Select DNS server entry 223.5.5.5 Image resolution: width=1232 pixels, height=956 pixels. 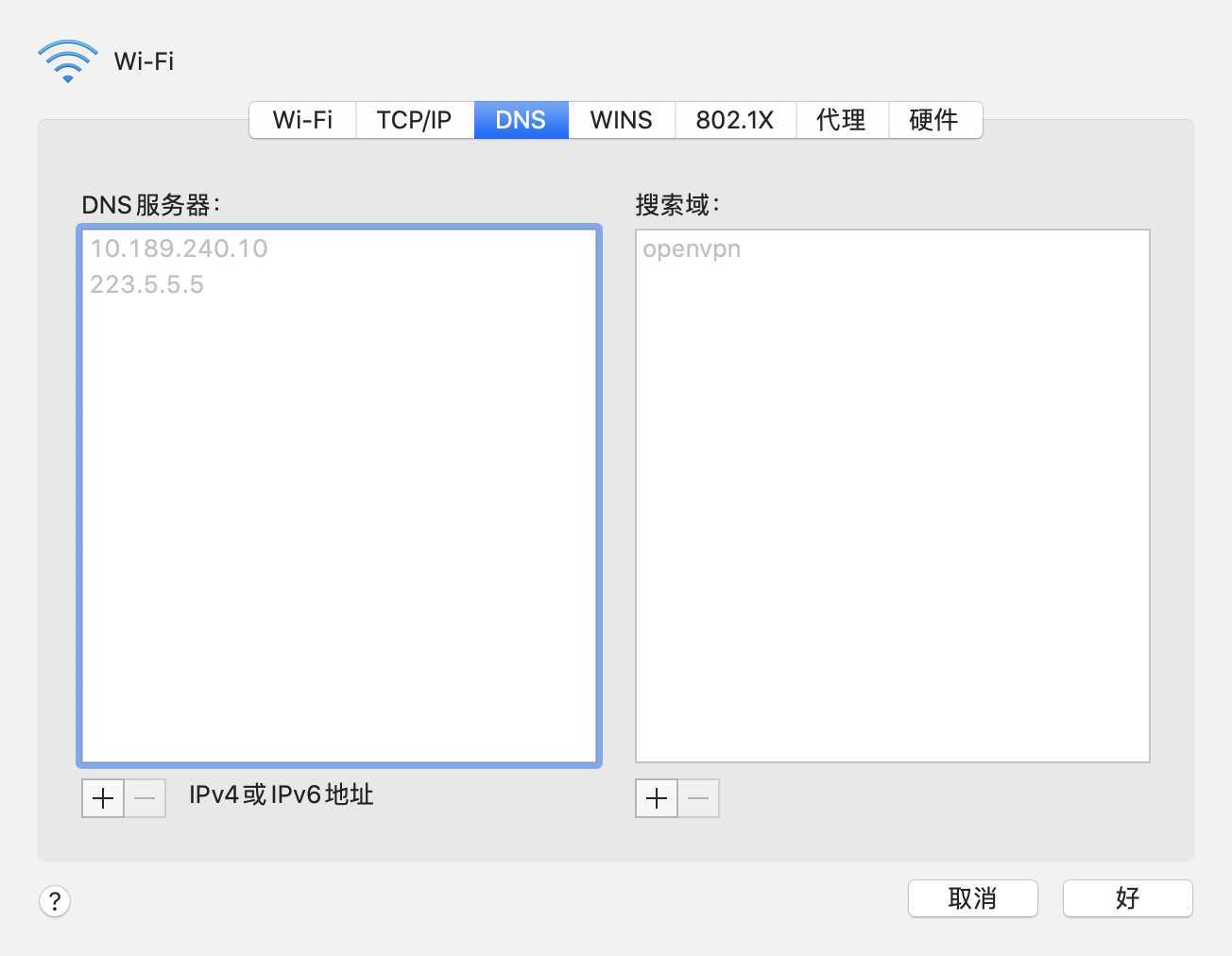coord(339,284)
